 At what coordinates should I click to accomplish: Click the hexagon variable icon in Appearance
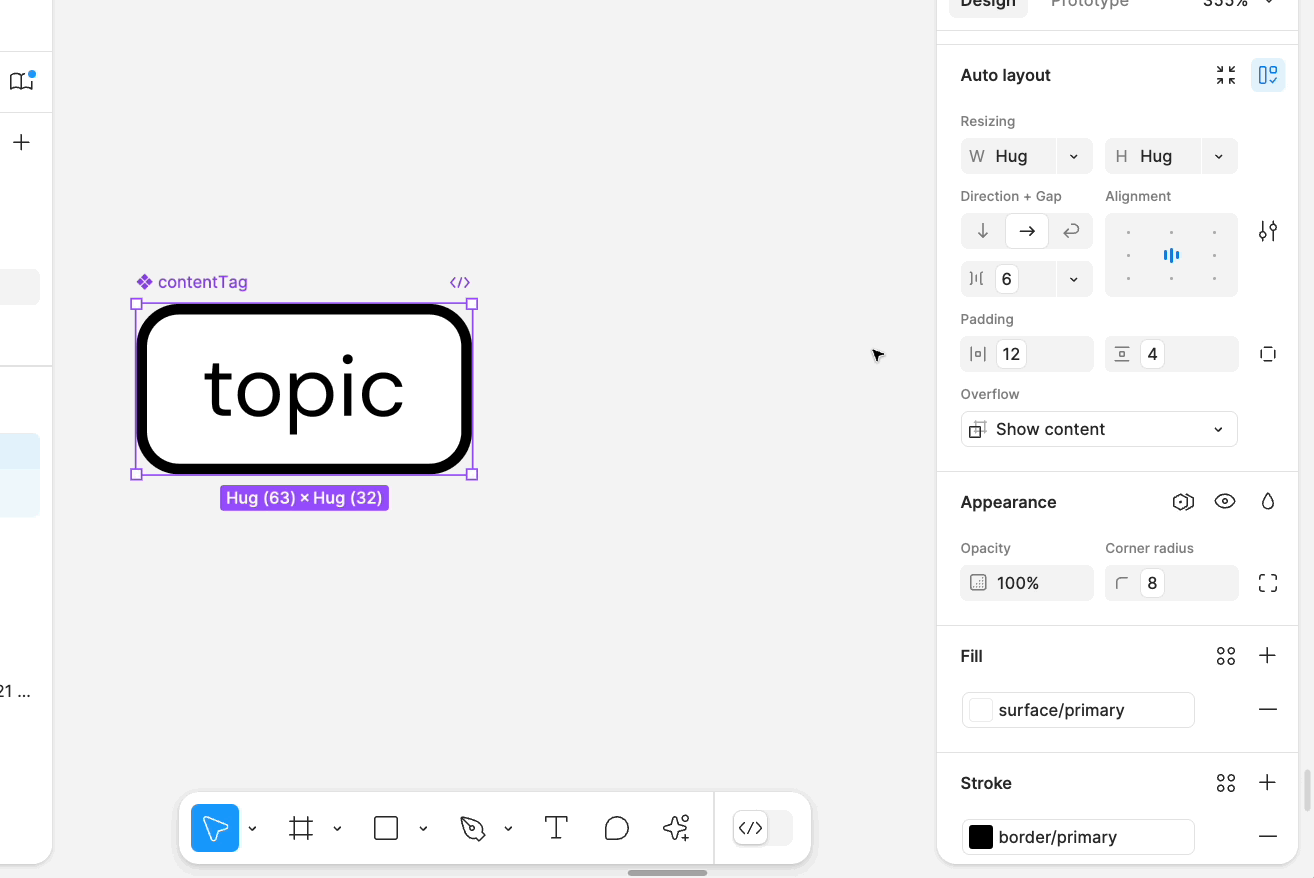click(x=1183, y=502)
